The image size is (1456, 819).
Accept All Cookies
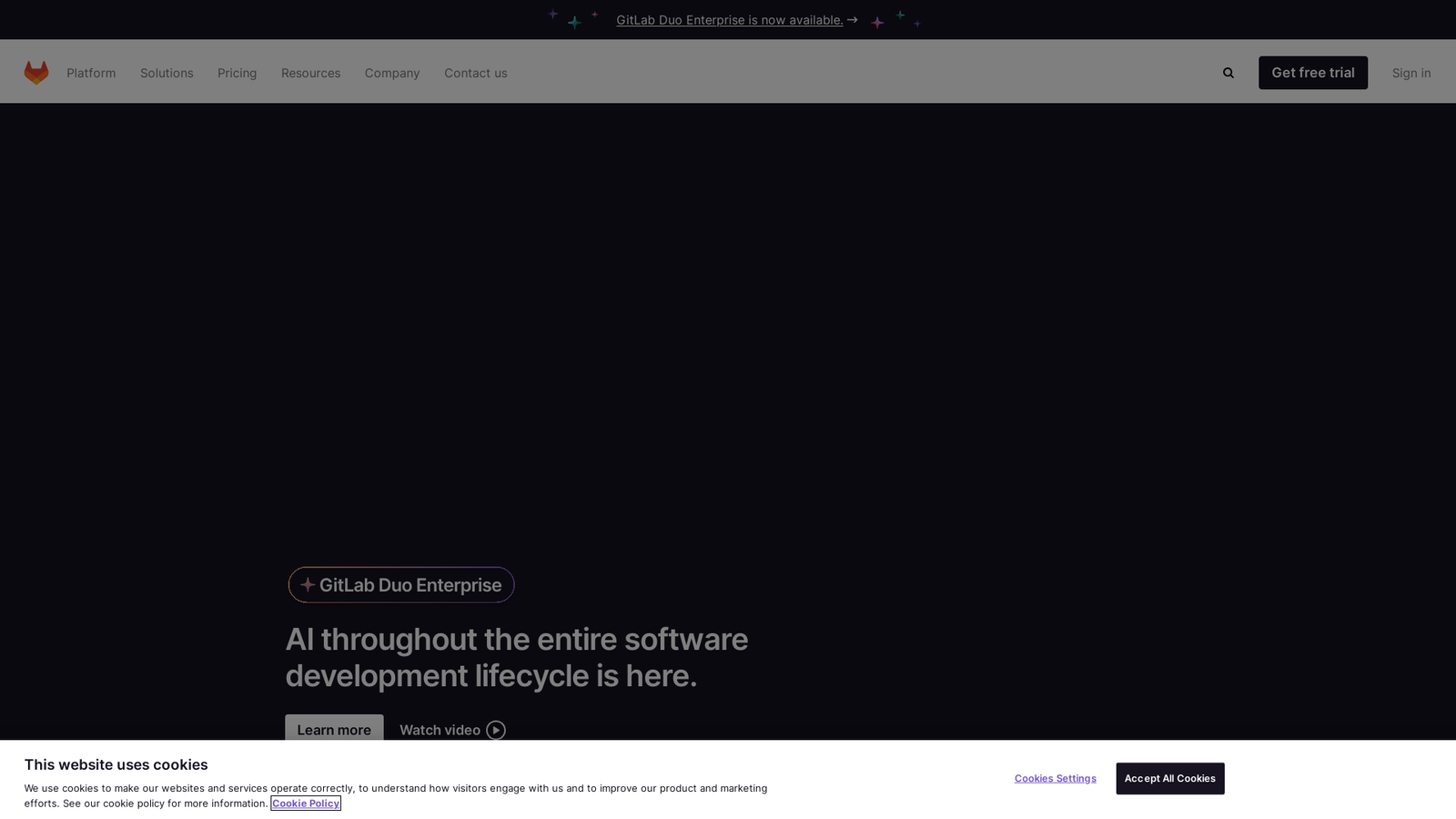click(1170, 778)
